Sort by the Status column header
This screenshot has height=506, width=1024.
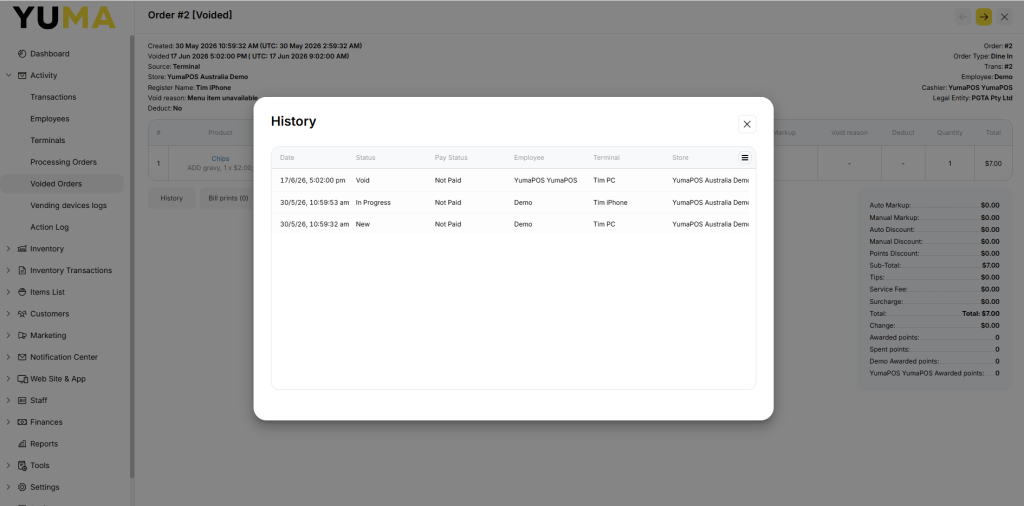[366, 157]
